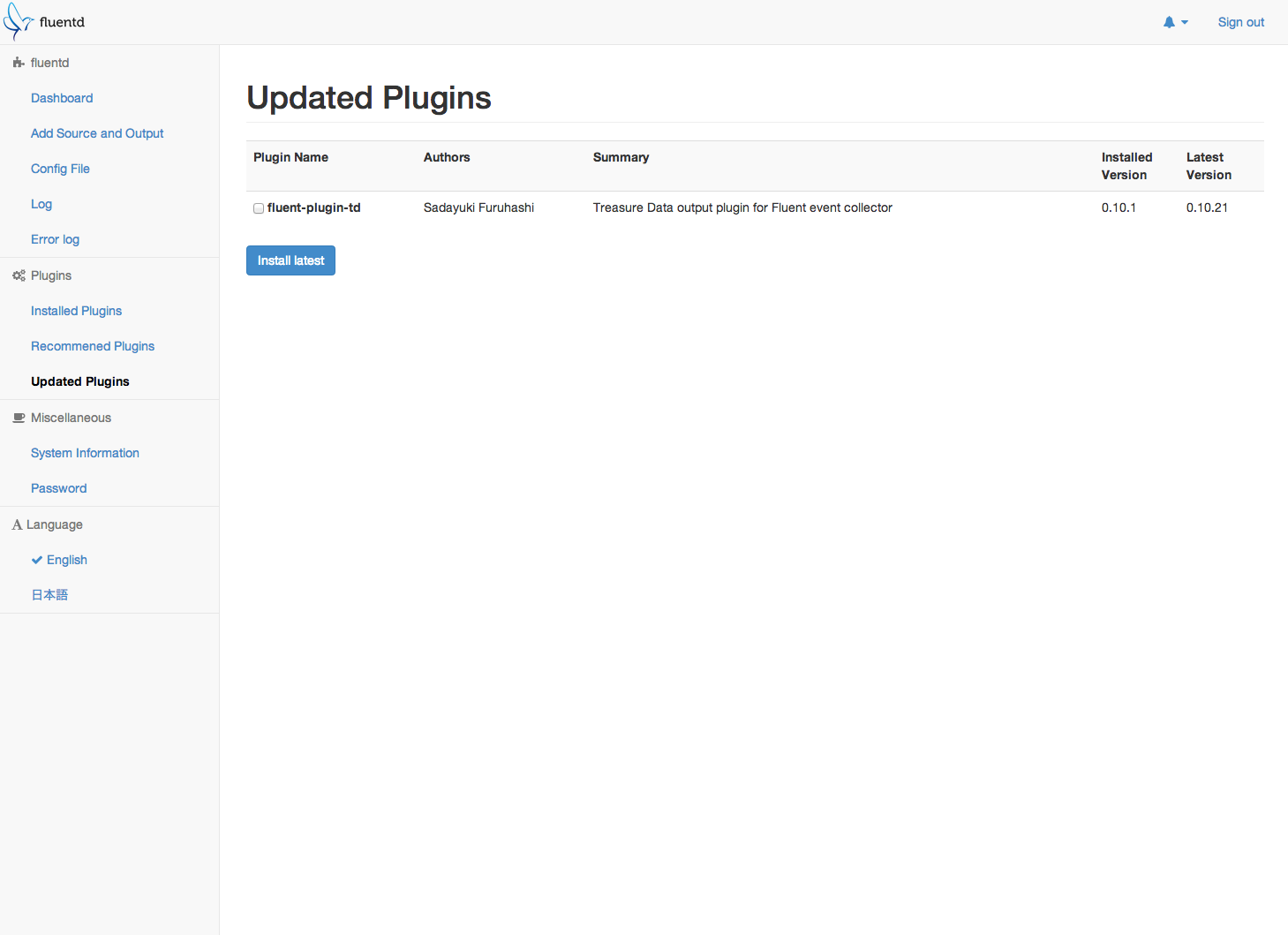Screen dimensions: 1288x935
Task: Click the fluentd sidebar section header
Action: click(x=49, y=63)
